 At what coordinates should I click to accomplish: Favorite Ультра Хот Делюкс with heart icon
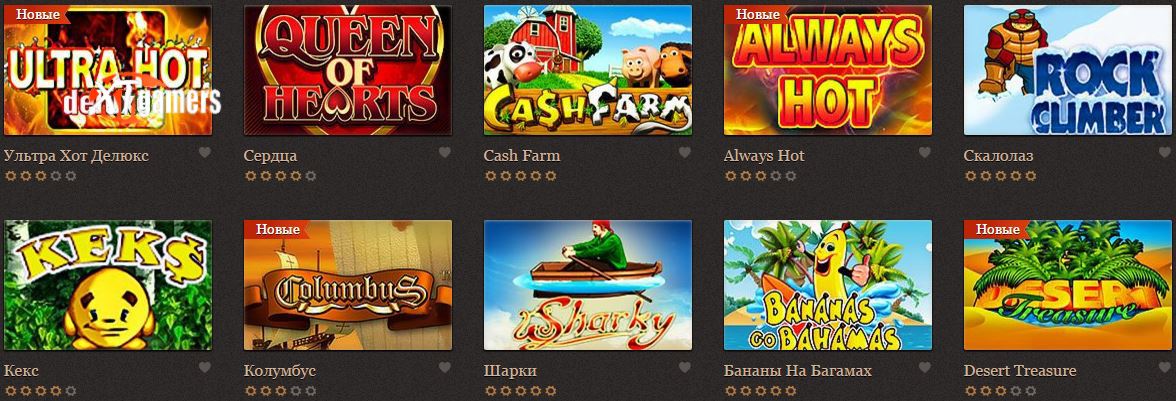(x=205, y=152)
